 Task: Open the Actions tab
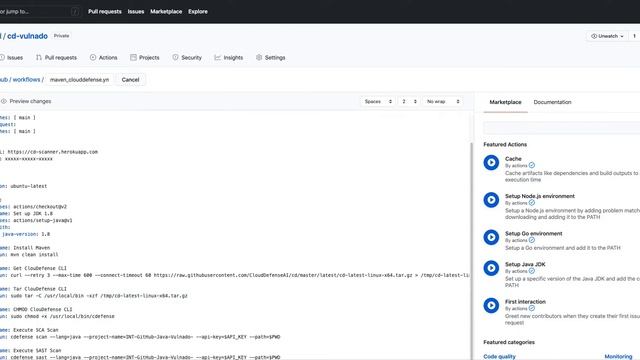pos(108,58)
